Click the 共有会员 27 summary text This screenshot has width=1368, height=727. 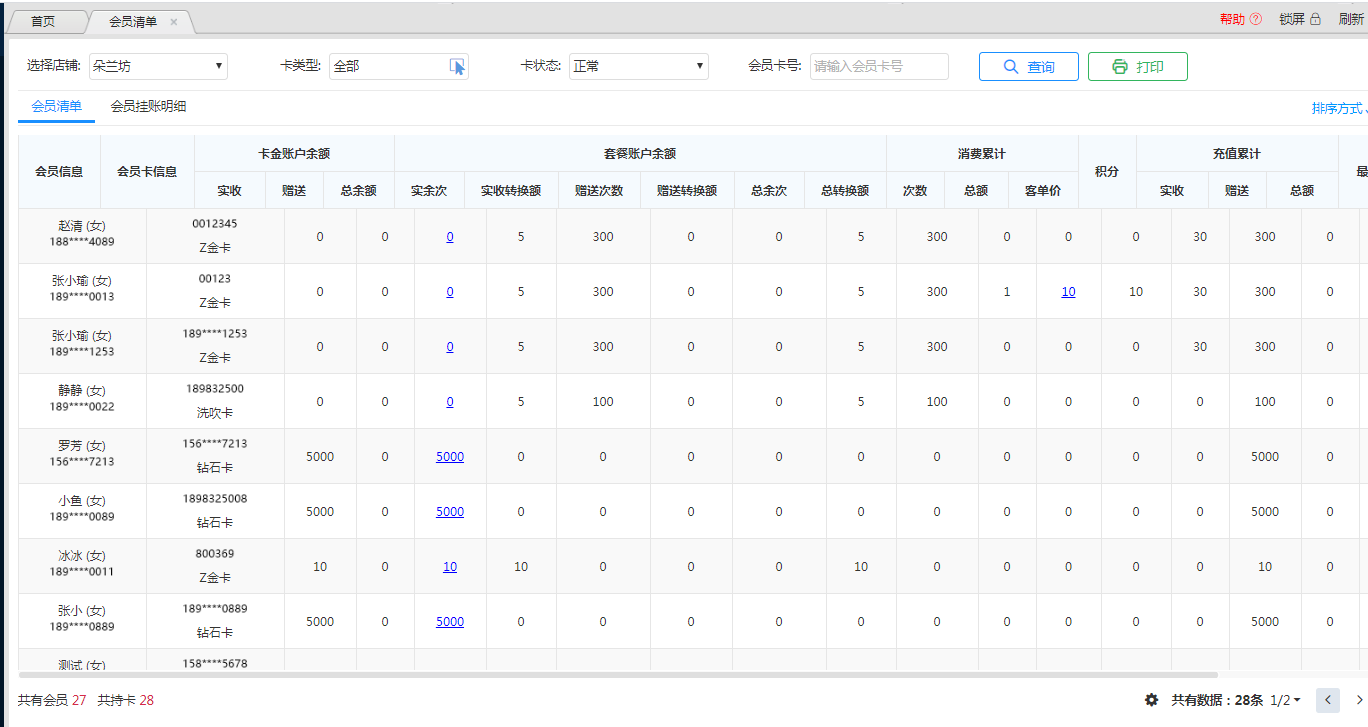52,700
